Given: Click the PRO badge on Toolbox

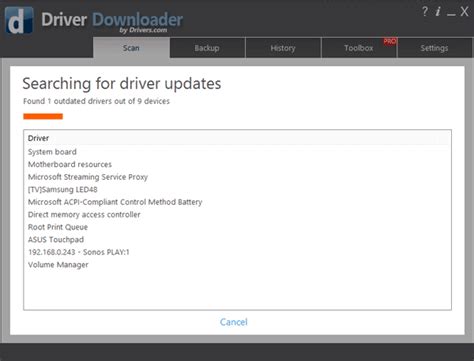Looking at the screenshot, I should click(x=390, y=42).
